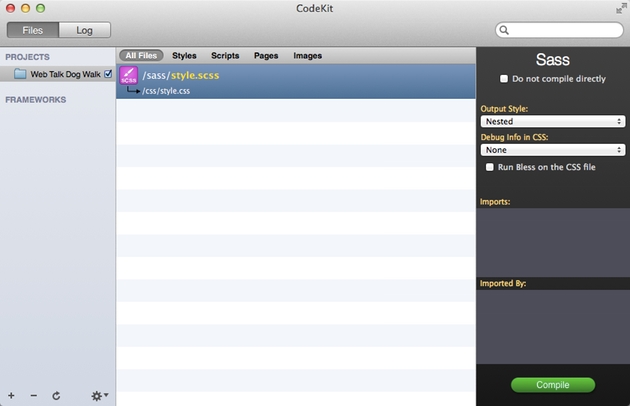630x406 pixels.
Task: Open the Output Style Nested dropdown
Action: tap(553, 121)
